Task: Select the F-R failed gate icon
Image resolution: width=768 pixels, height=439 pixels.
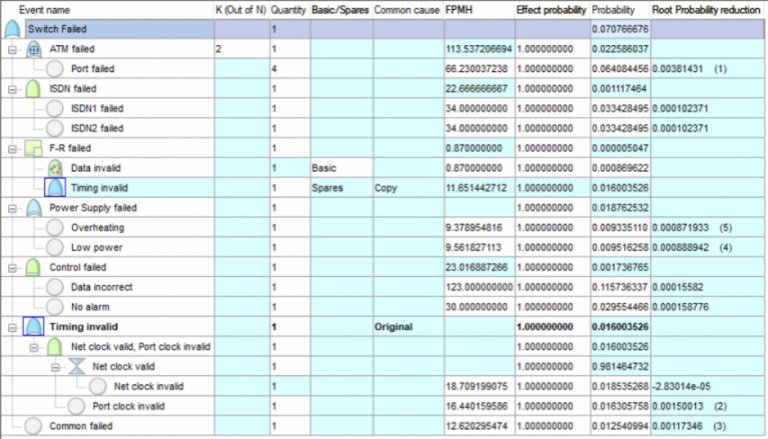Action: coord(33,148)
